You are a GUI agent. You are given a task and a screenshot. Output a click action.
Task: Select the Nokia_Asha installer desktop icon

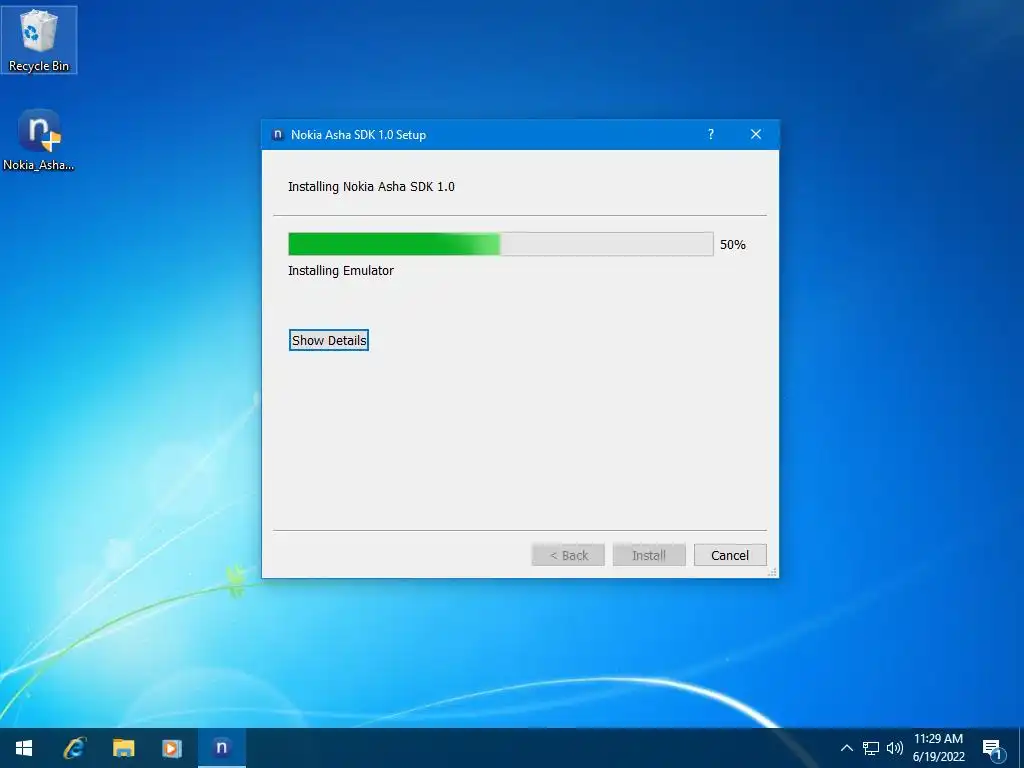[x=39, y=140]
